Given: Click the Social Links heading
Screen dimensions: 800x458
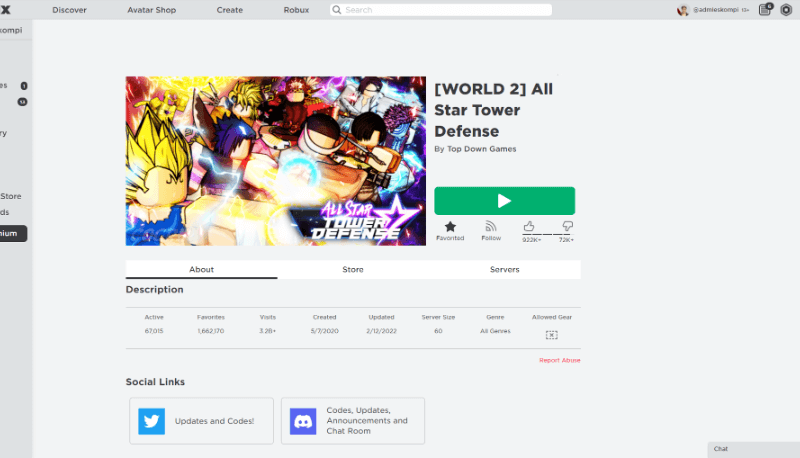Looking at the screenshot, I should (155, 382).
